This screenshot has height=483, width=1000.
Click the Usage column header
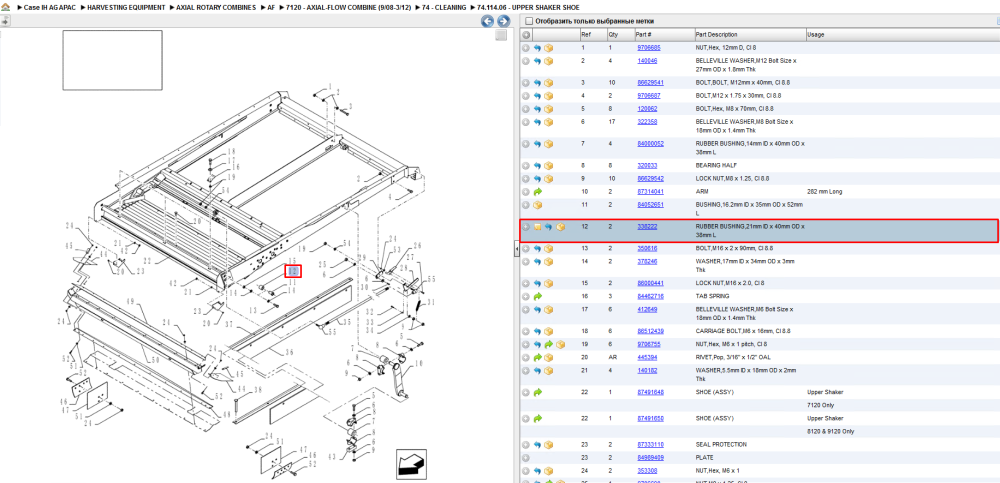901,35
